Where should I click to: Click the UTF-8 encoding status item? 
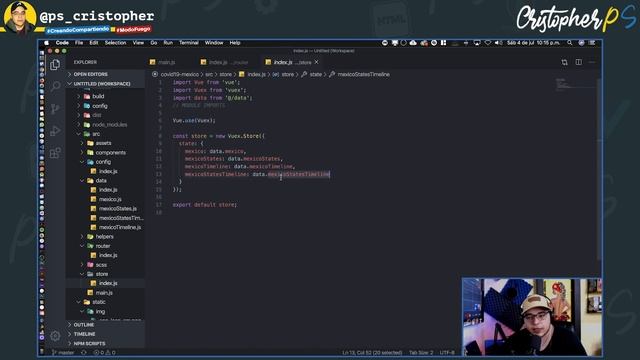point(447,353)
